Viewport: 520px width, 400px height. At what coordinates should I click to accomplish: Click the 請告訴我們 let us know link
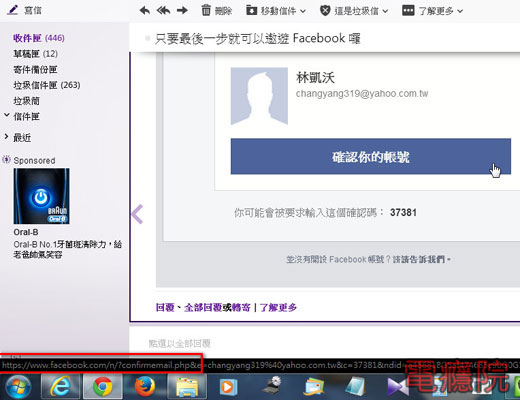coord(422,259)
